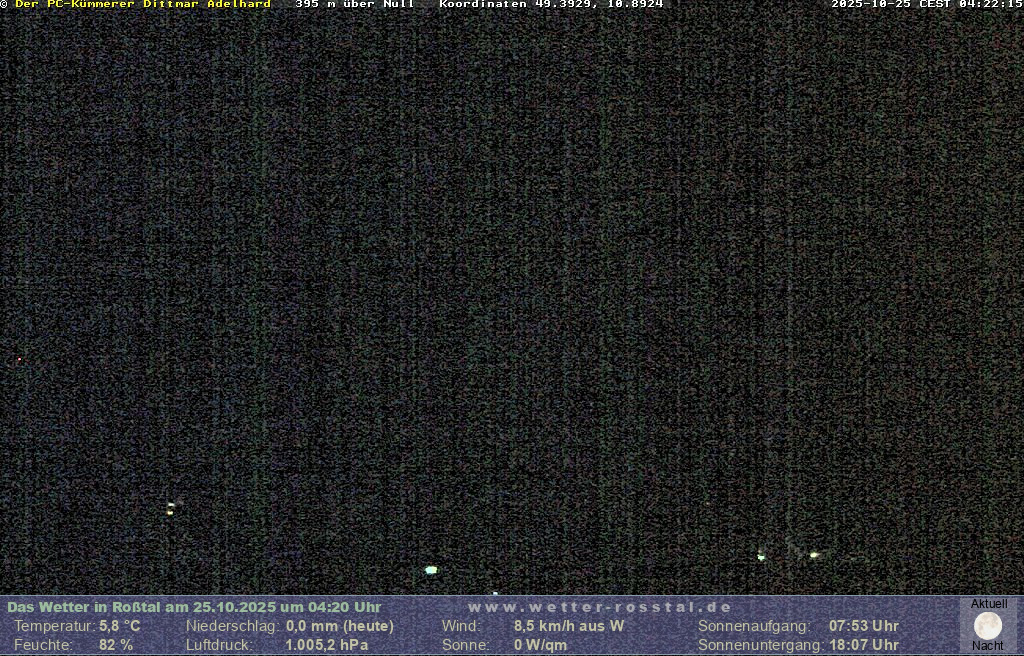The height and width of the screenshot is (656, 1024).
Task: Click the Das Wetter in Roßtal heading
Action: (194, 607)
